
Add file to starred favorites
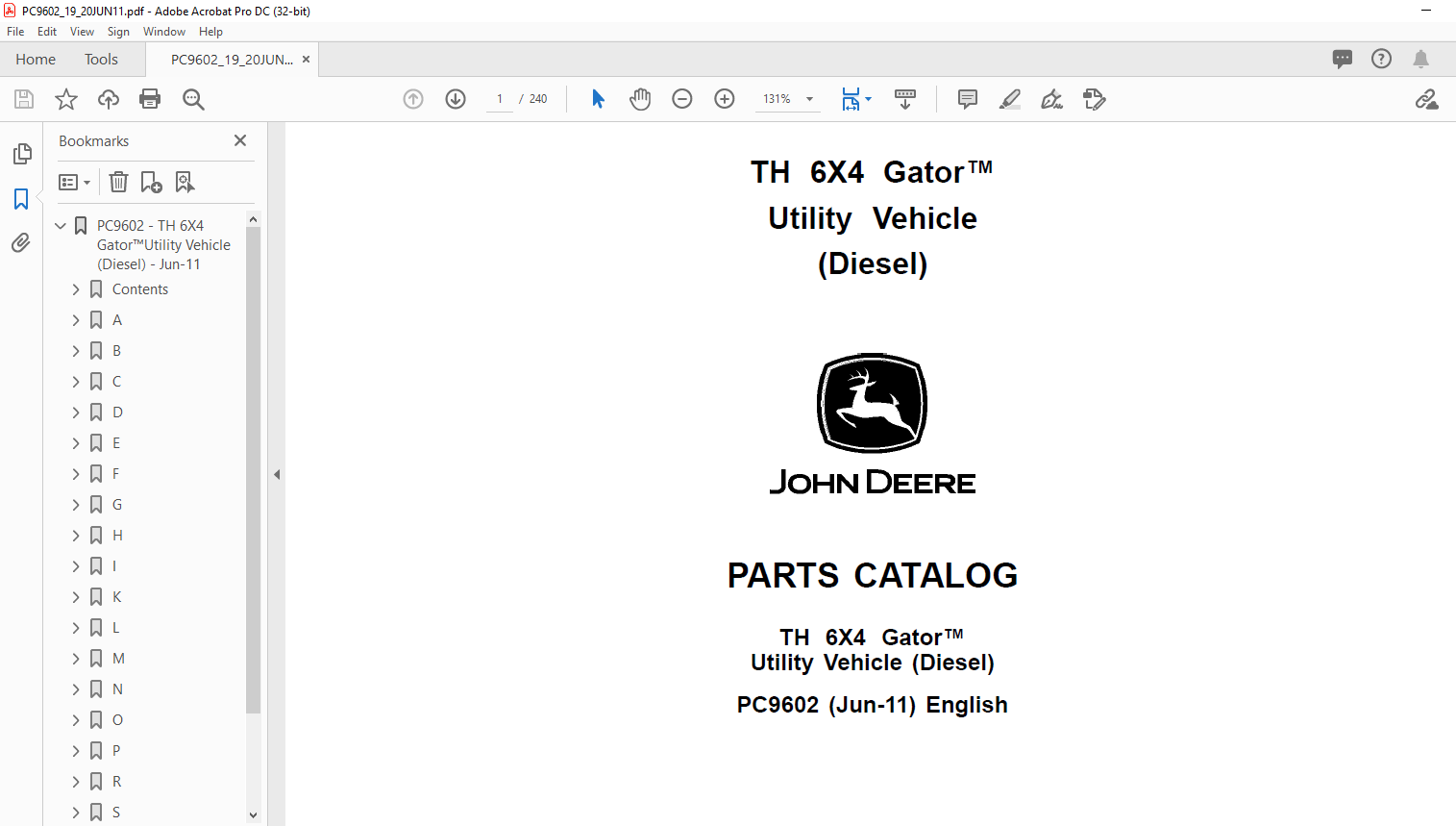(66, 99)
